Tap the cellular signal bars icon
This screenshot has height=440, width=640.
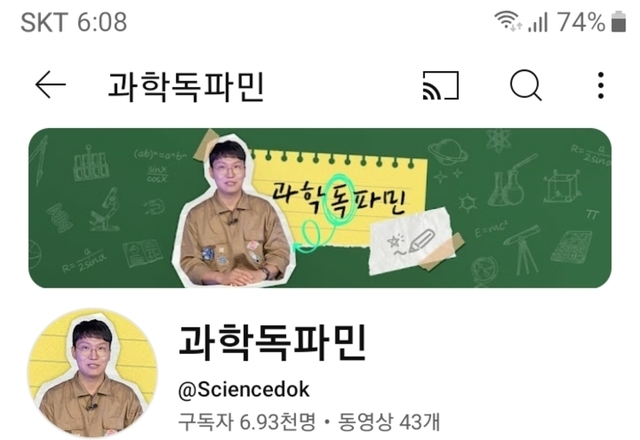[x=538, y=22]
